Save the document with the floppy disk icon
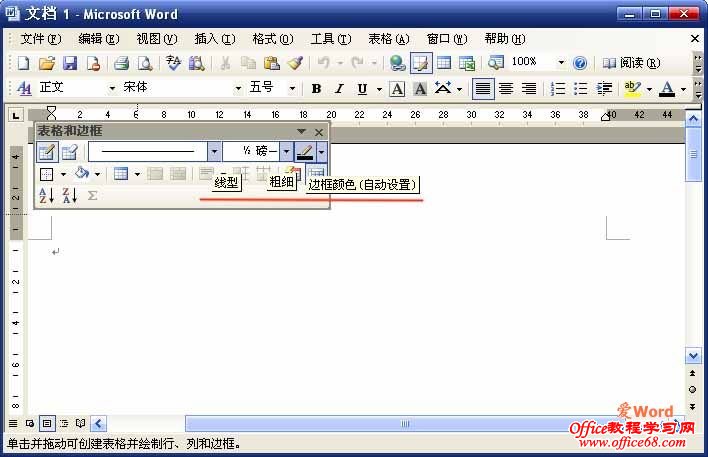 coord(70,63)
